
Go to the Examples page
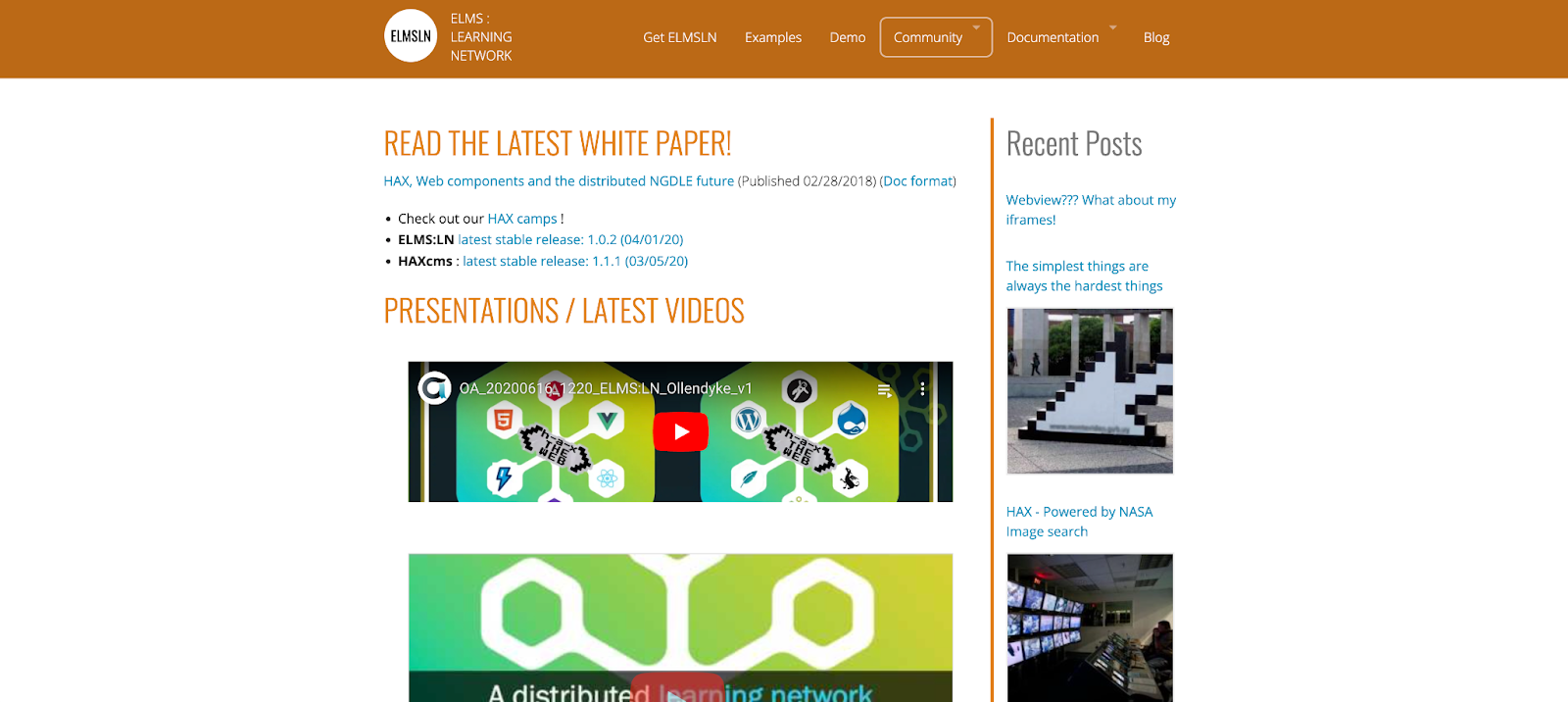[x=773, y=37]
